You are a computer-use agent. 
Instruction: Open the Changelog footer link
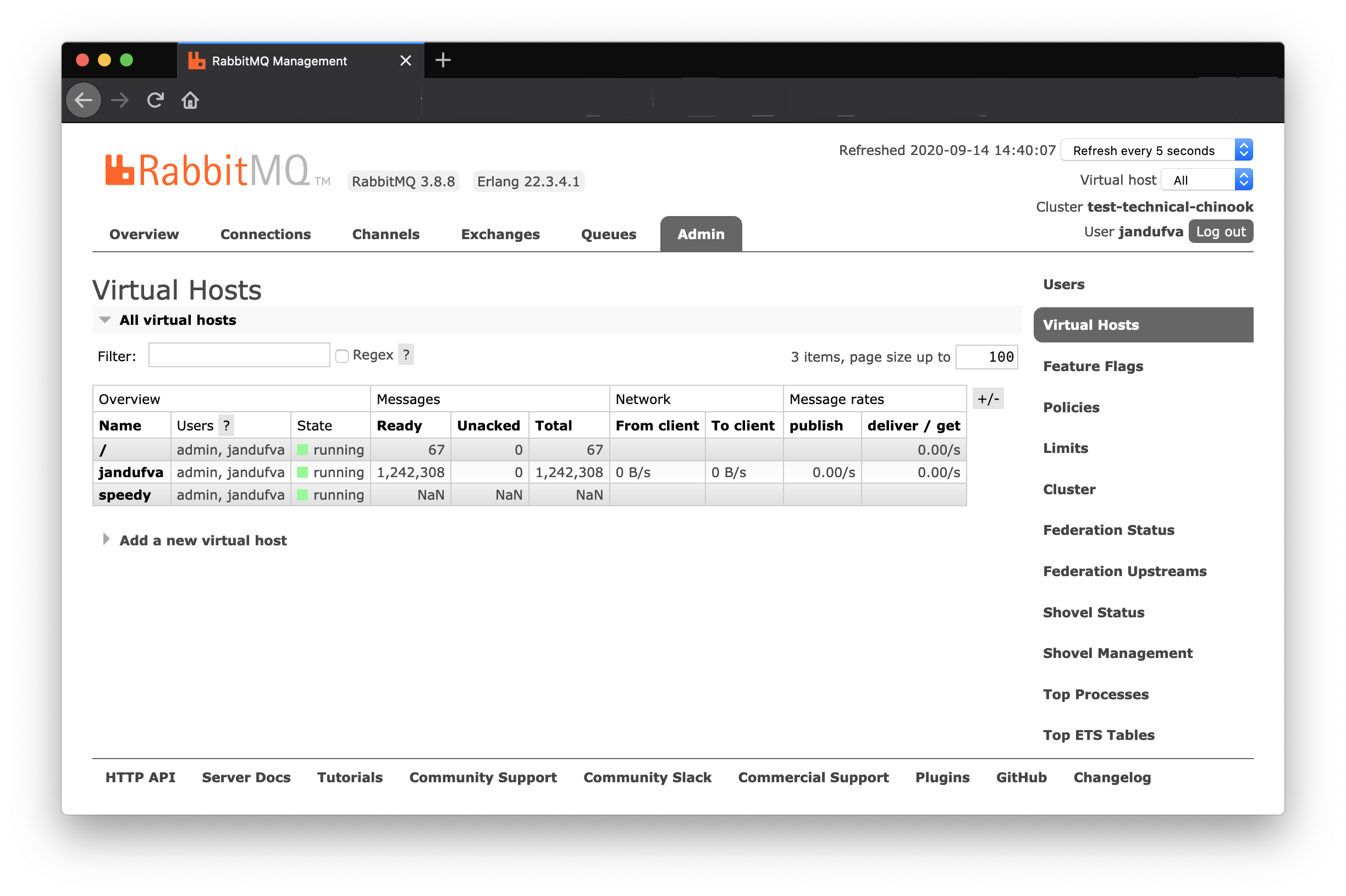click(x=1112, y=777)
